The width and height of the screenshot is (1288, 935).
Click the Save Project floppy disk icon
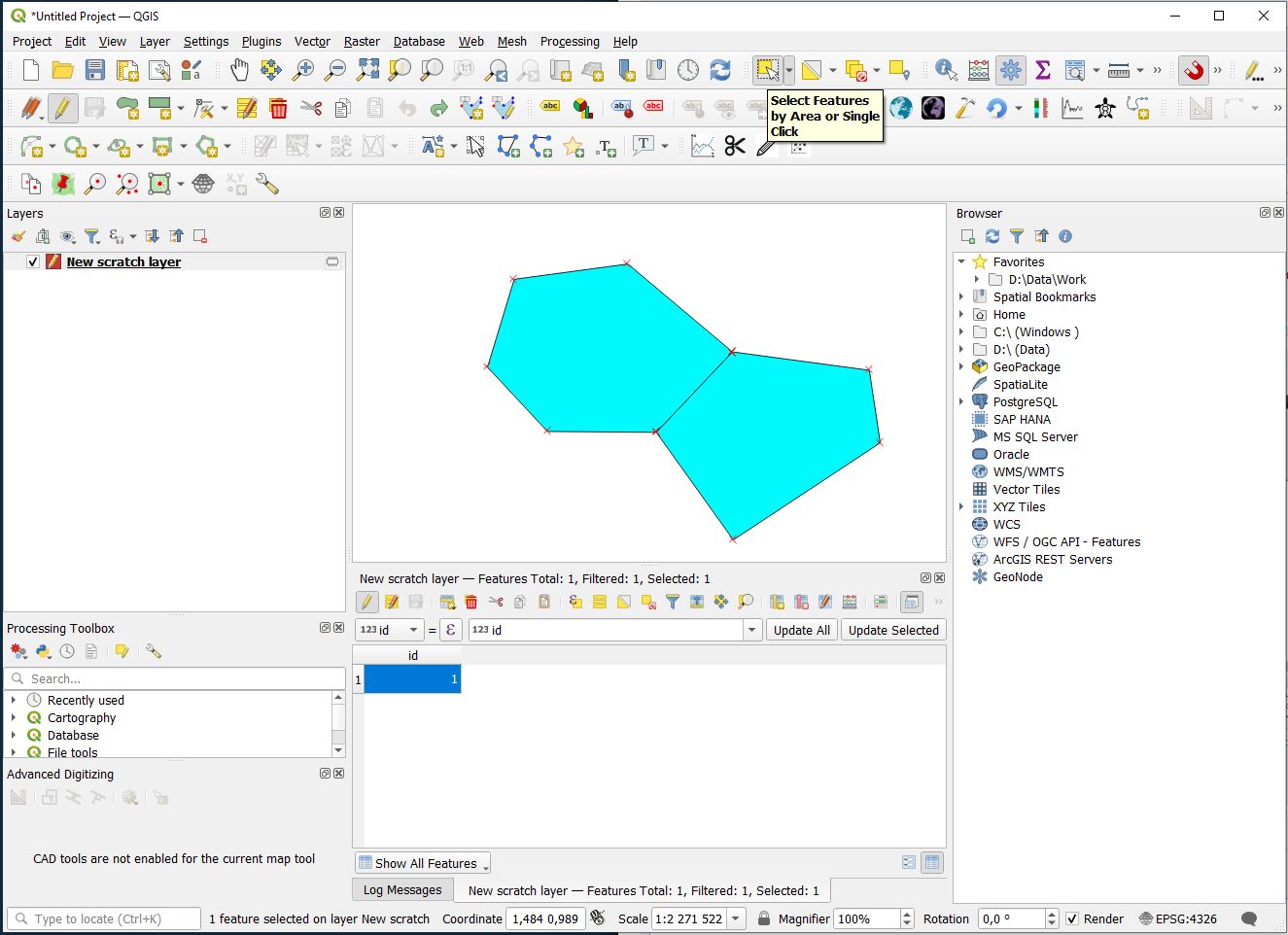(94, 70)
